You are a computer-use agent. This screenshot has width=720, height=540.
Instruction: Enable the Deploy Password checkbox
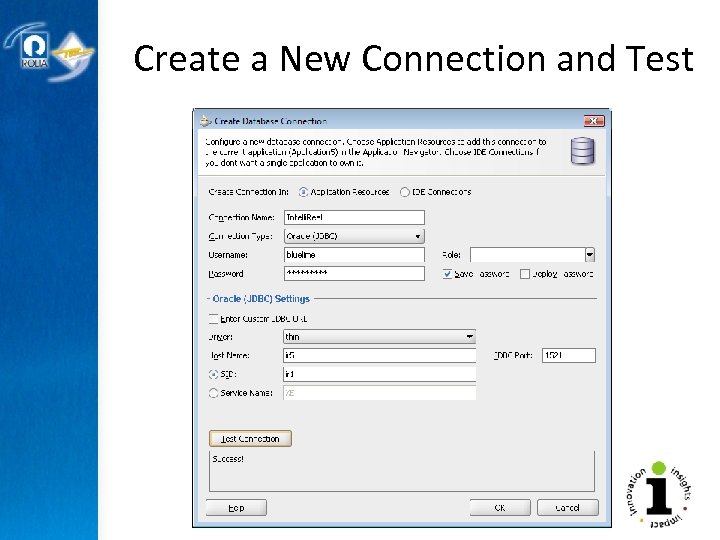[x=524, y=274]
